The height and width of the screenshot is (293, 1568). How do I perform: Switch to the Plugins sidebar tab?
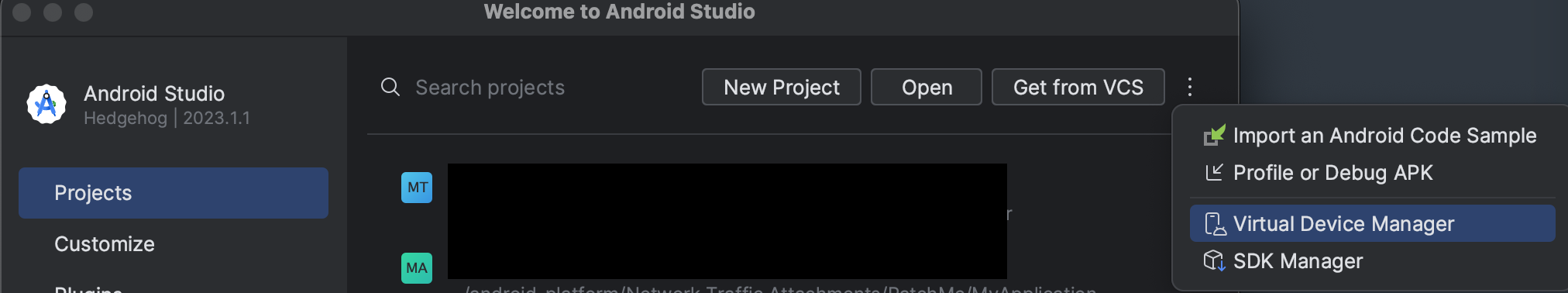(x=88, y=288)
